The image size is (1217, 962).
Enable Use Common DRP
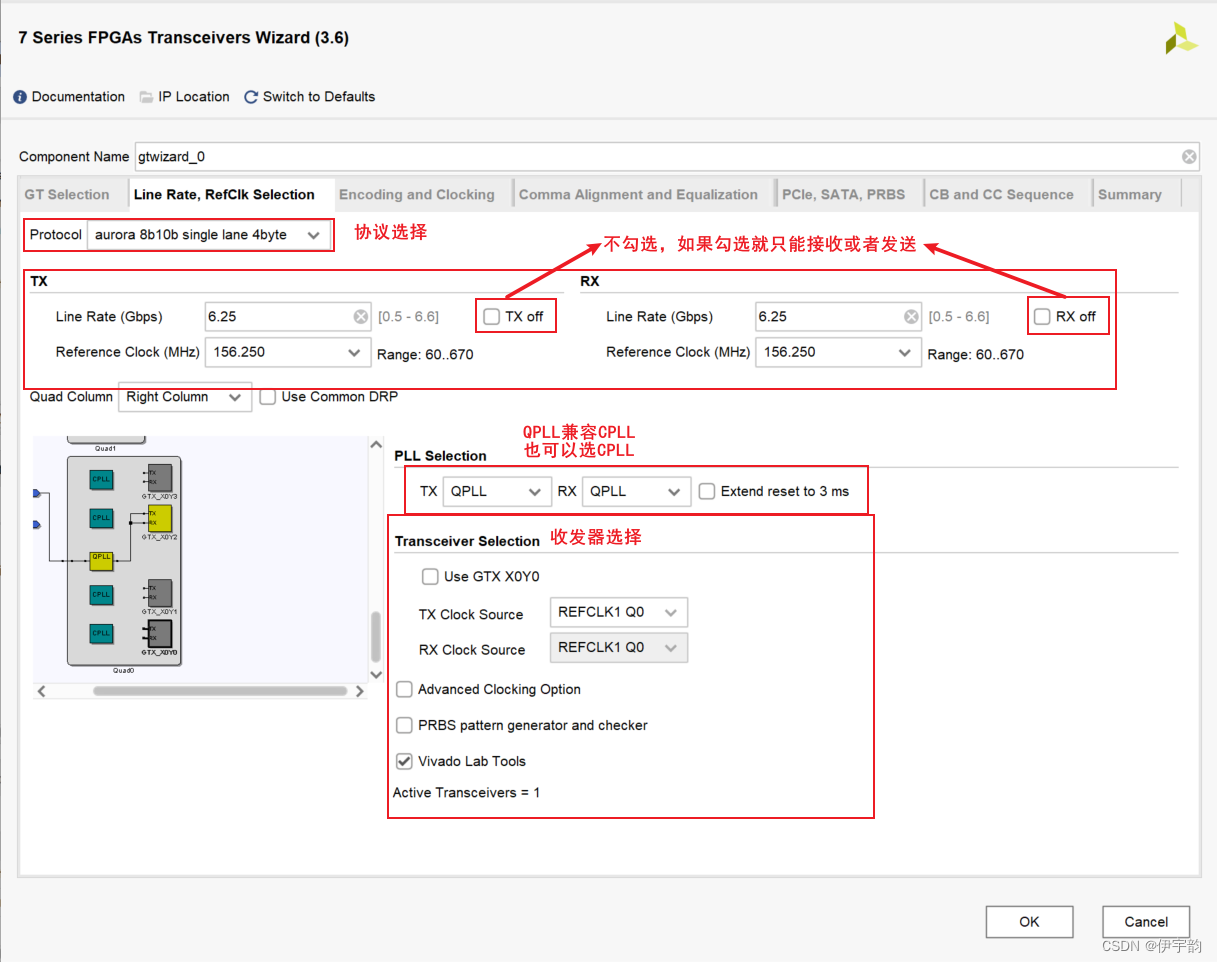[267, 397]
